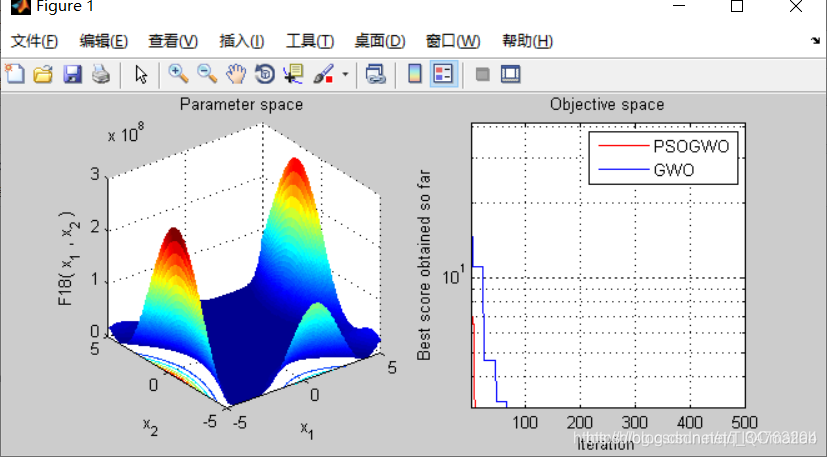Open the 工具(T) menu
This screenshot has width=827, height=457.
tap(310, 41)
